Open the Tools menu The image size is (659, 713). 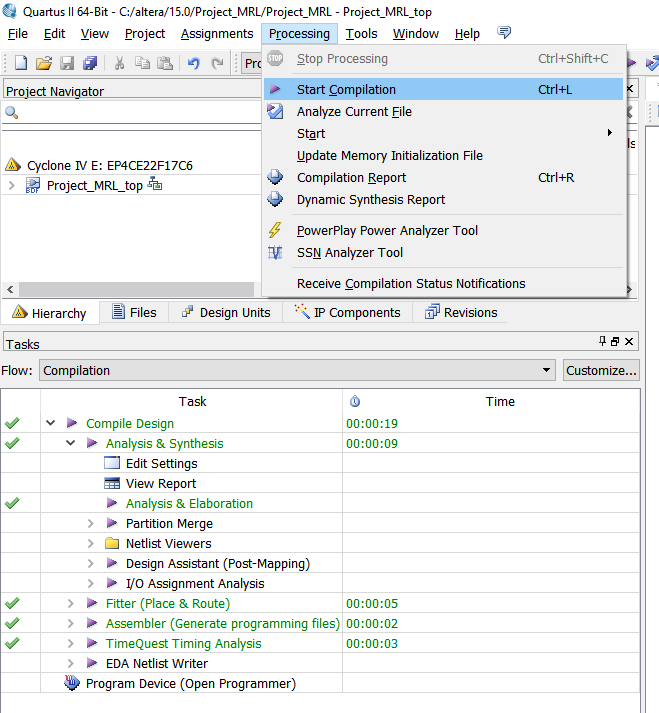coord(362,34)
